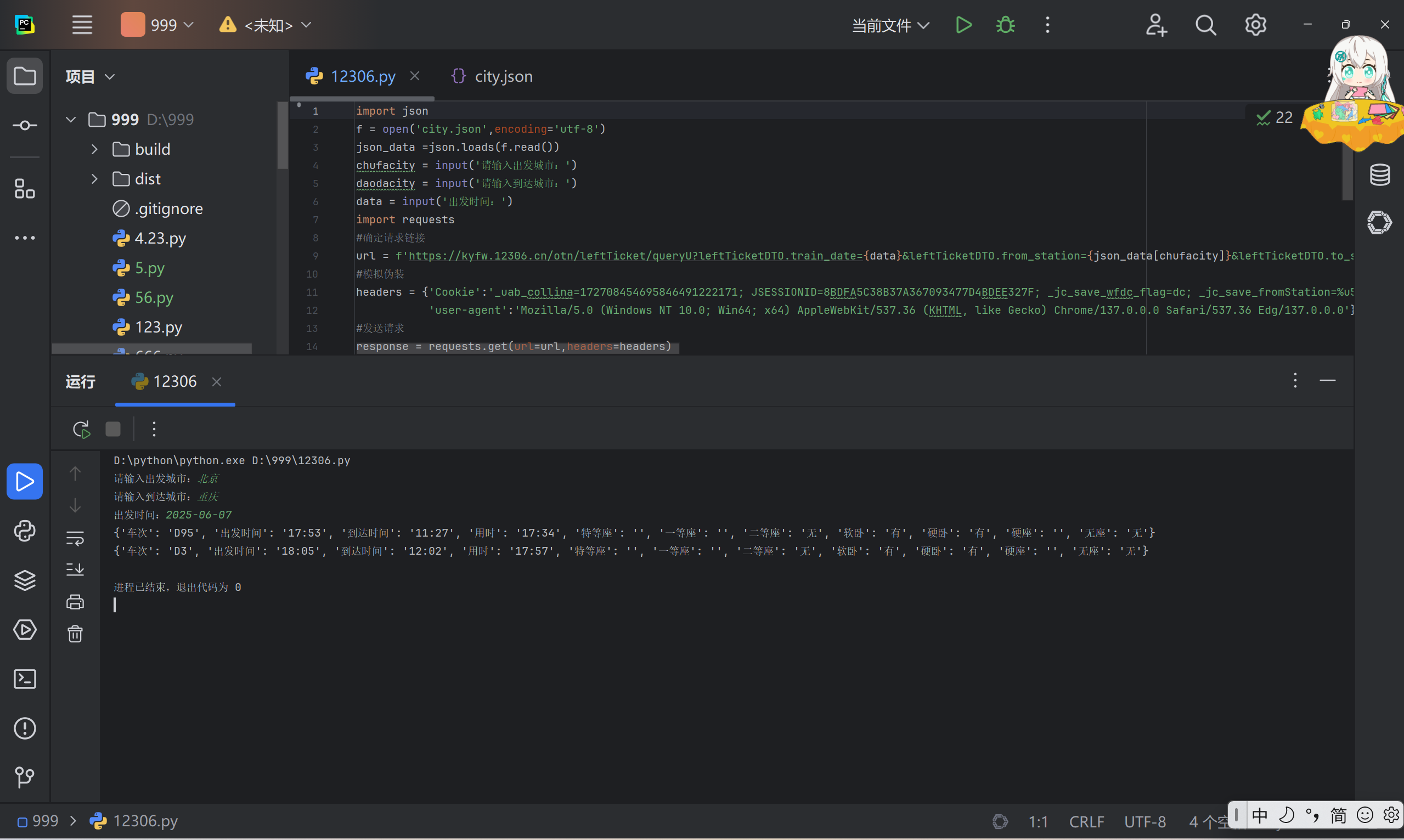Screen dimensions: 1404x840
Task: Collapse the 999 project root folder
Action: point(71,120)
